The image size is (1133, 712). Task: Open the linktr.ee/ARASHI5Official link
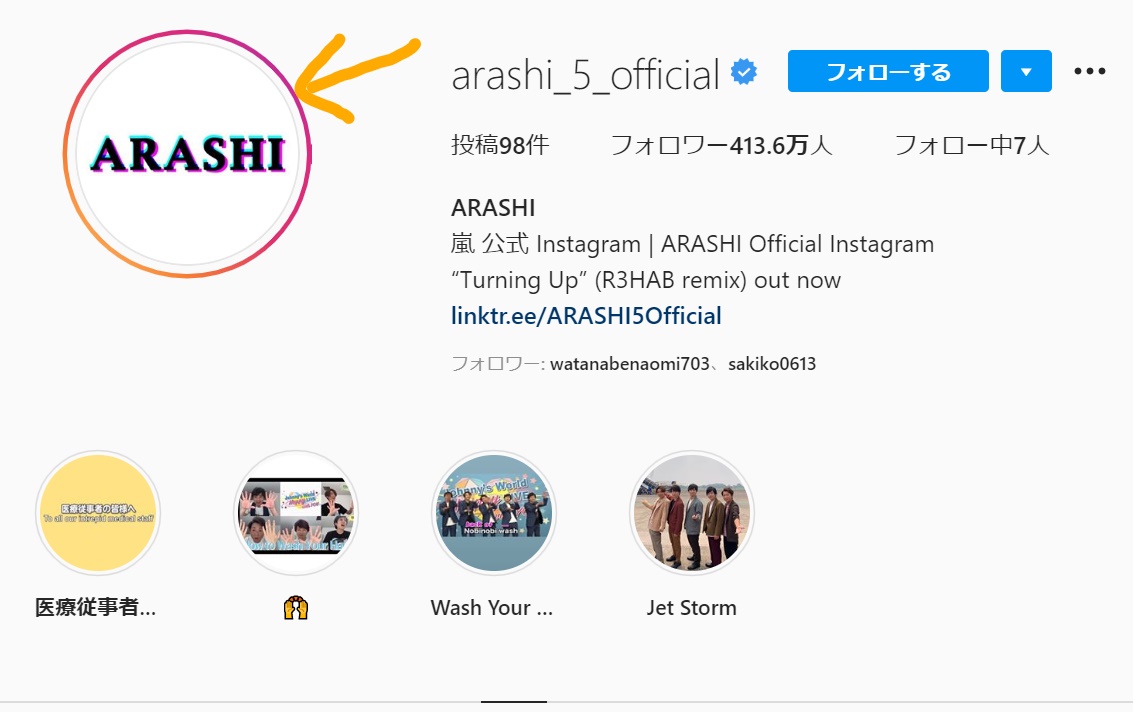(586, 316)
